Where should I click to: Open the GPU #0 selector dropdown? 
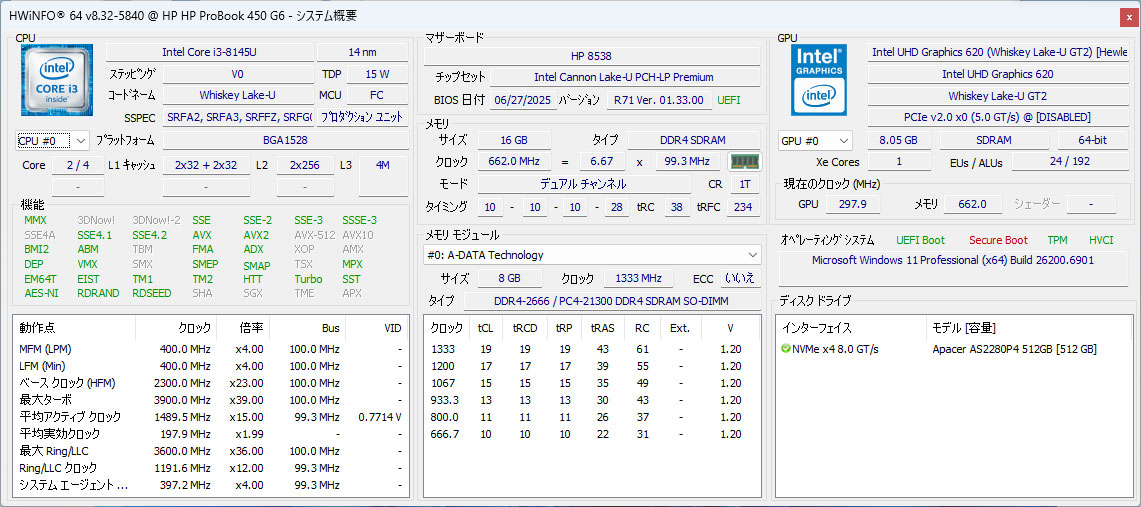[815, 141]
